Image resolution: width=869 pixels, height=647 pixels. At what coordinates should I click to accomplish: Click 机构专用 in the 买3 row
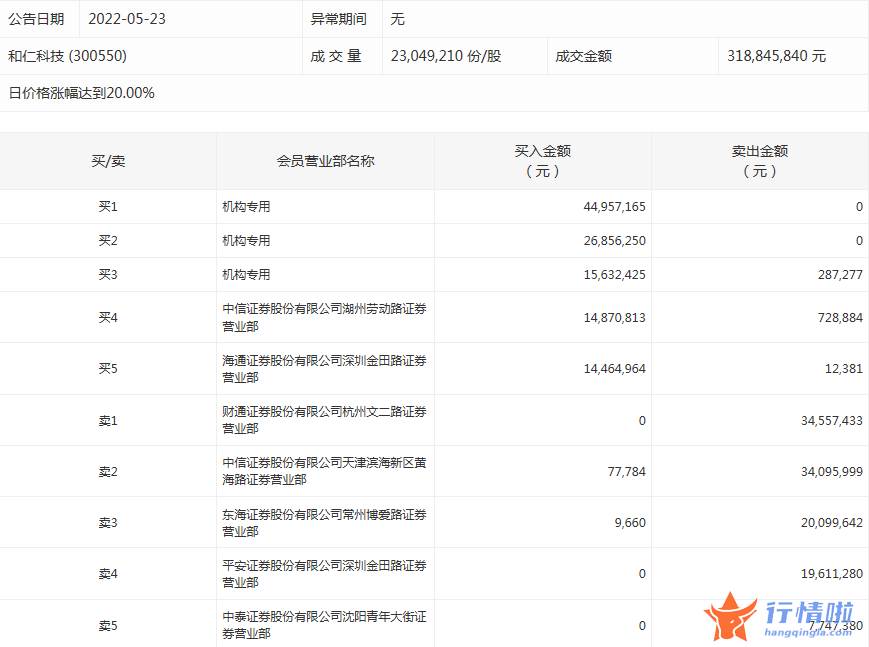pos(246,274)
